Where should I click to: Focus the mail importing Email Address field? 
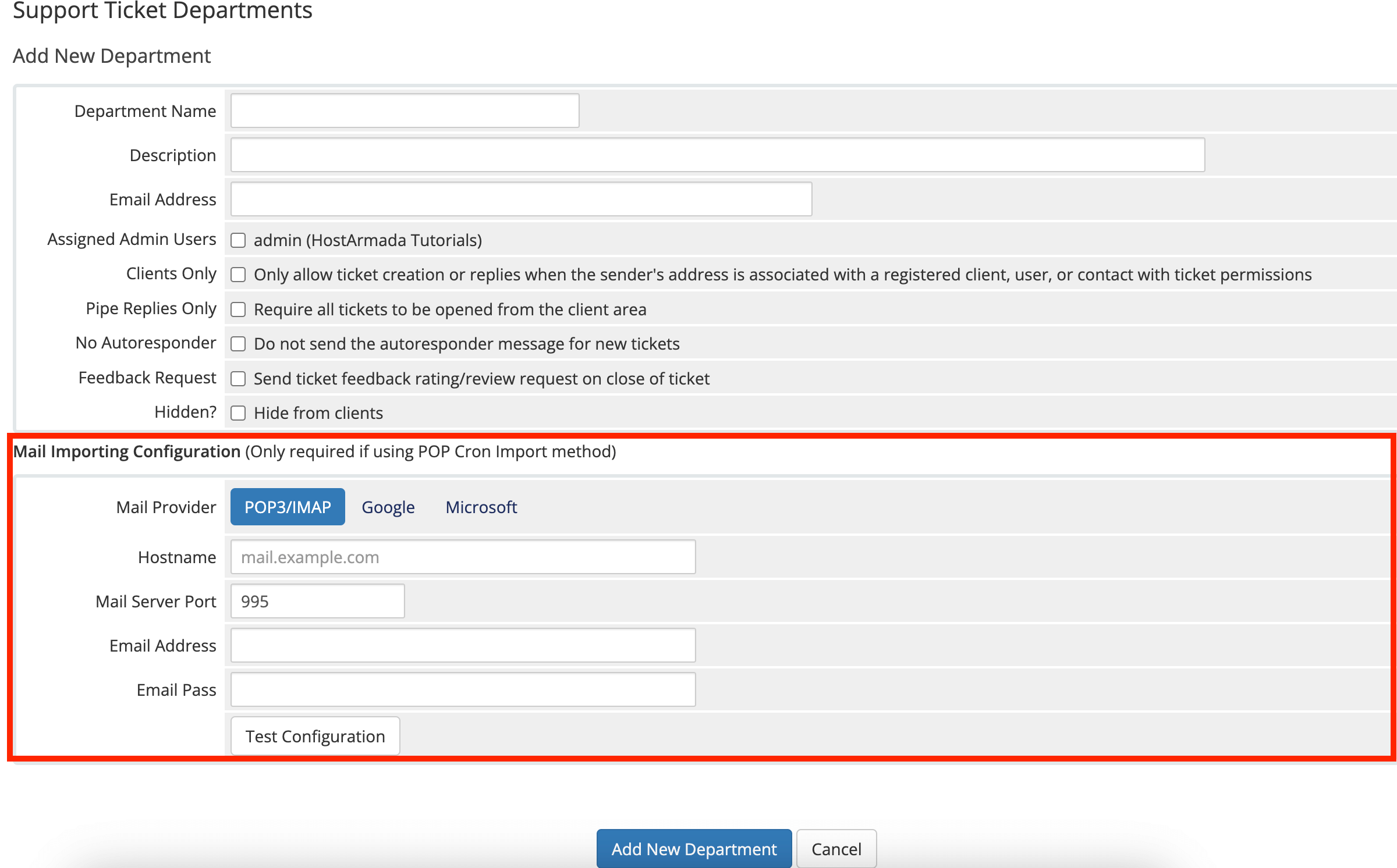pyautogui.click(x=463, y=645)
